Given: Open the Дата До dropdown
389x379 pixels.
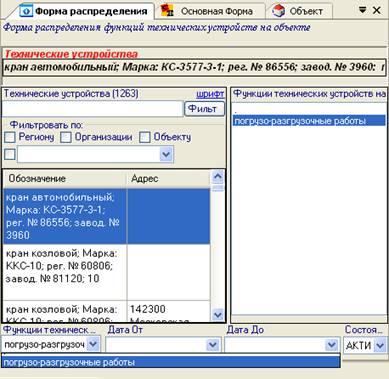Looking at the screenshot, I should (x=331, y=345).
